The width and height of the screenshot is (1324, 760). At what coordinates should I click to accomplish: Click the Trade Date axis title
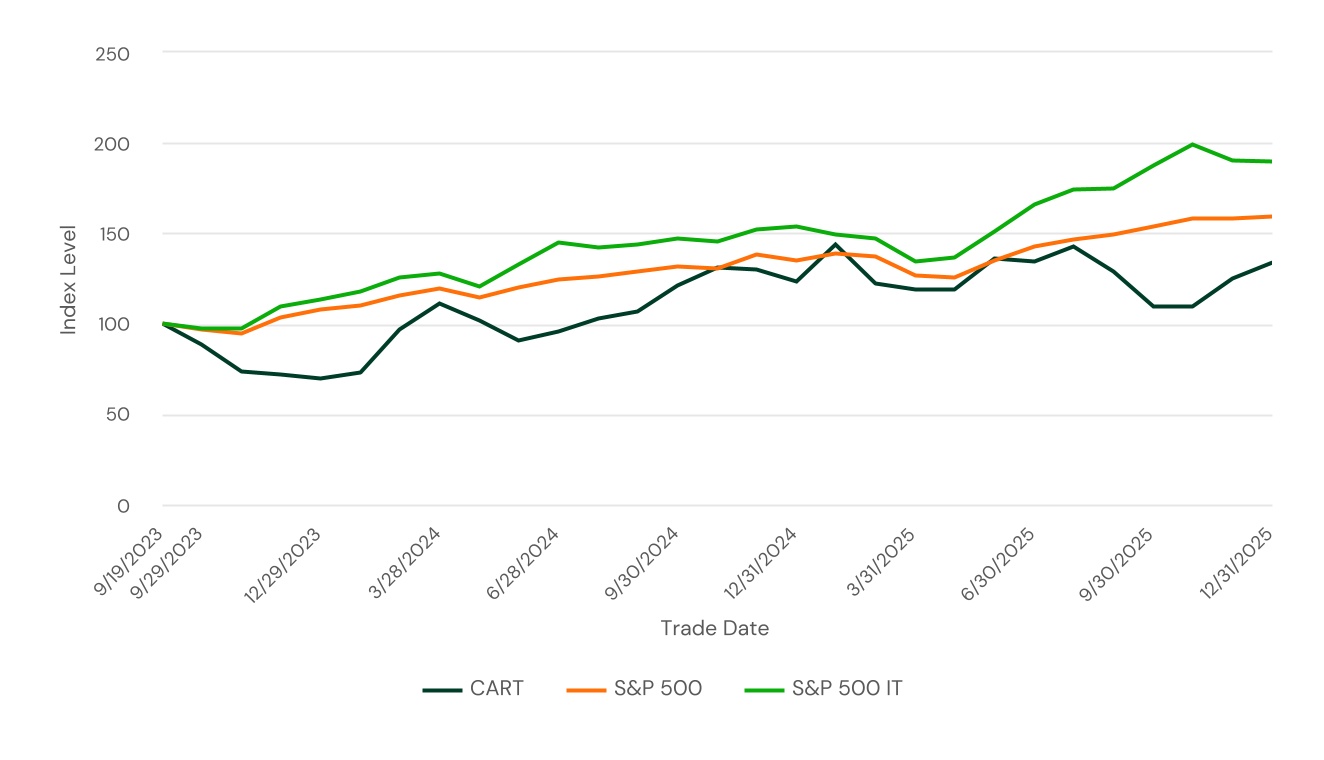point(714,628)
